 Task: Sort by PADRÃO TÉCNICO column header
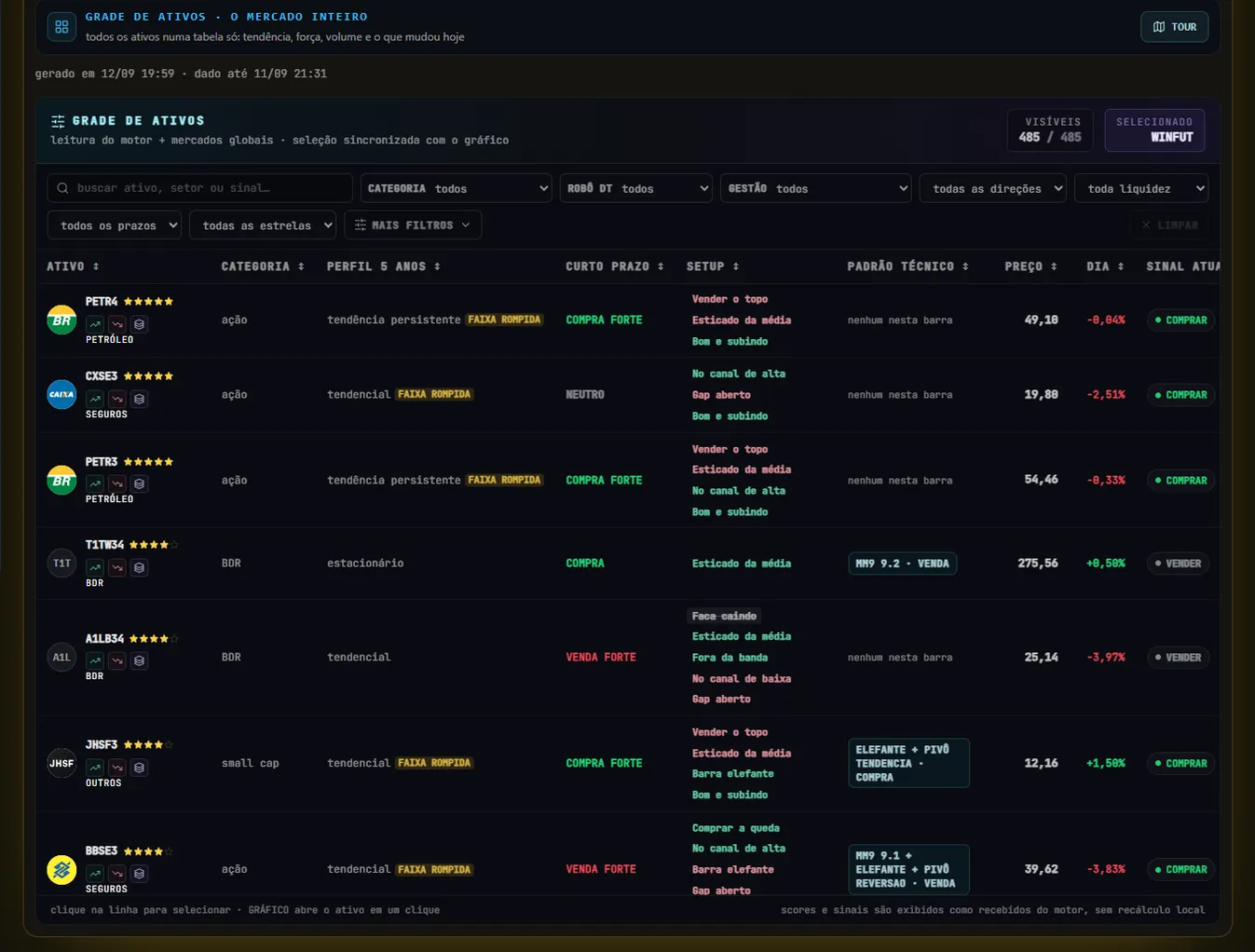[x=907, y=266]
